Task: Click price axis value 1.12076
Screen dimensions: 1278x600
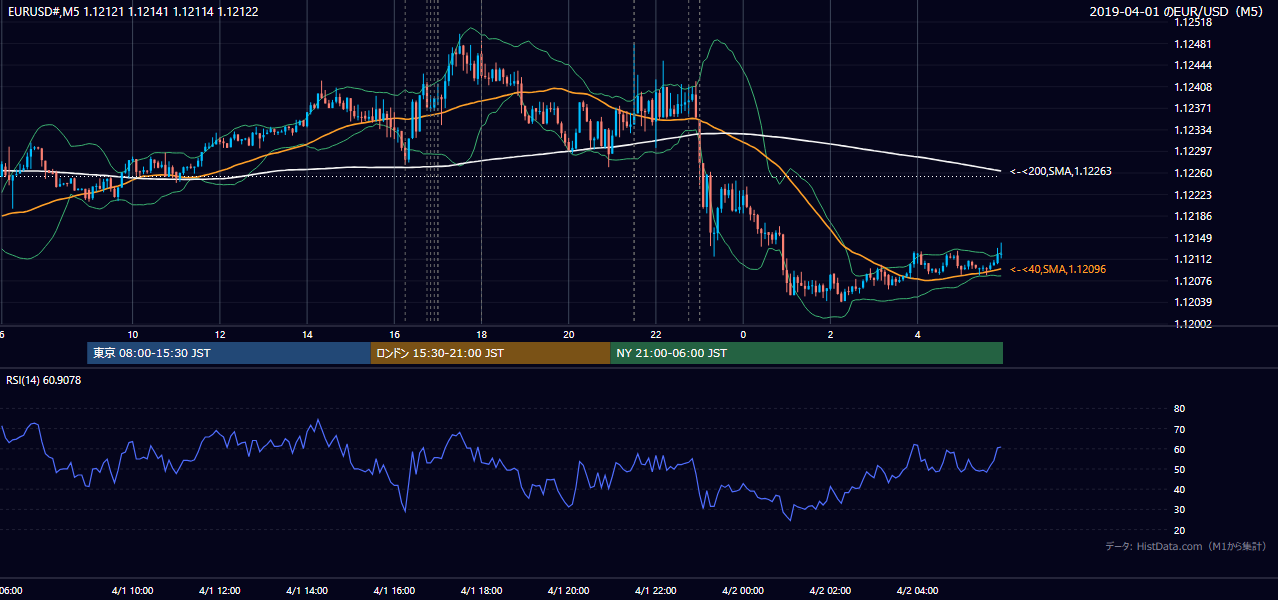Action: click(1192, 281)
